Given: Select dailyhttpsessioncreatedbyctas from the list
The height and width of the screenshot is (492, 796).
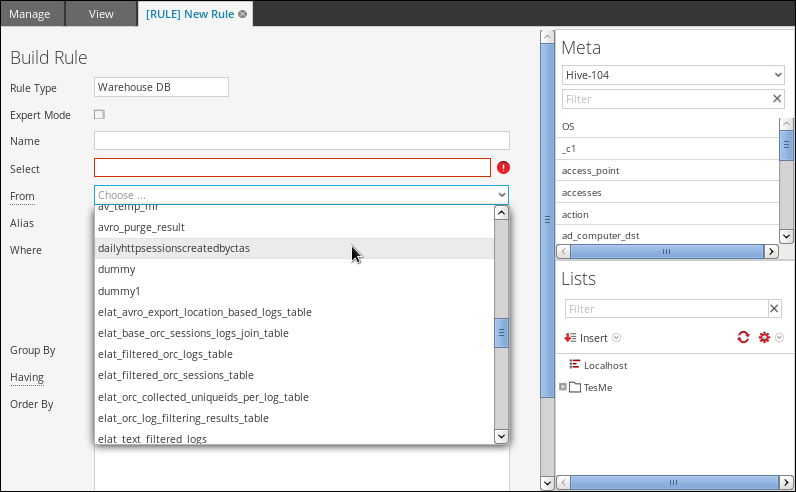Looking at the screenshot, I should pyautogui.click(x=174, y=248).
